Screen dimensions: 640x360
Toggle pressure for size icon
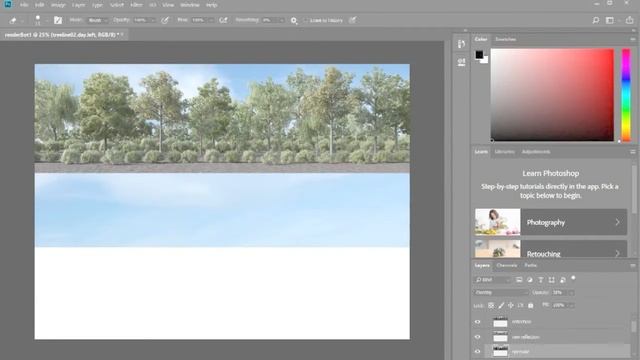click(353, 20)
